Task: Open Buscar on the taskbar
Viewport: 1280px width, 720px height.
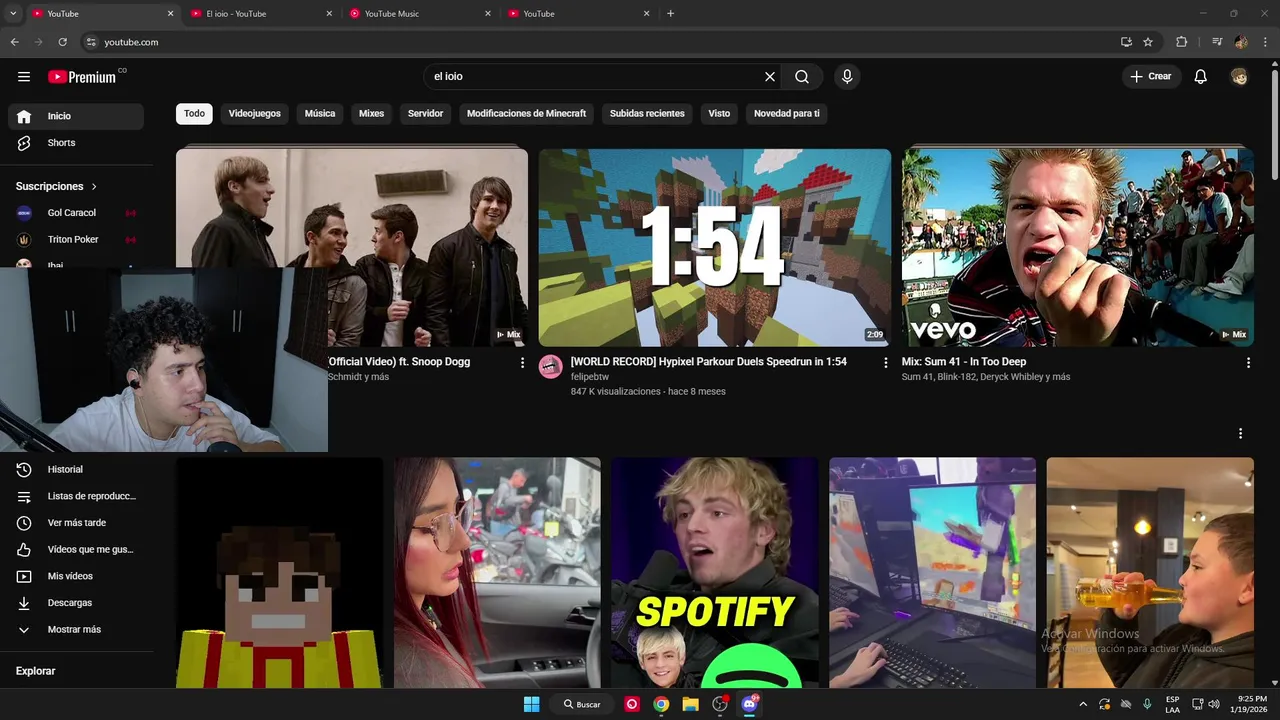Action: 582,704
